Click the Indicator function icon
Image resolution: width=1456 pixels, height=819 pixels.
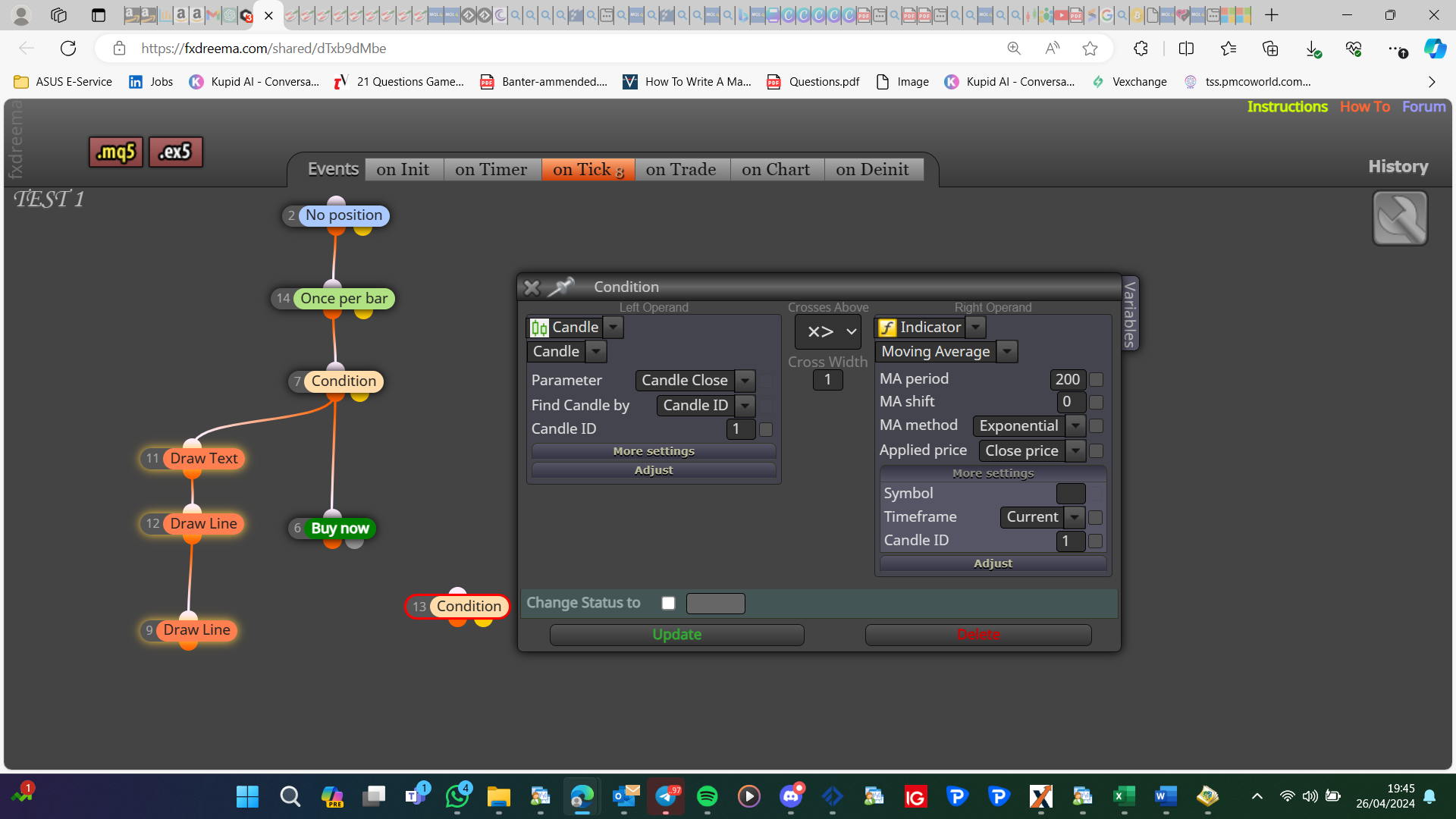tap(887, 328)
